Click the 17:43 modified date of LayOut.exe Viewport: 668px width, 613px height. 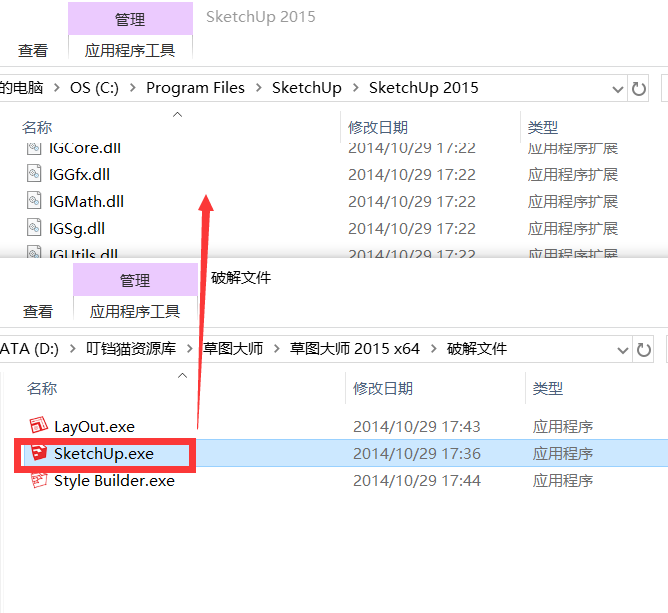[x=417, y=426]
